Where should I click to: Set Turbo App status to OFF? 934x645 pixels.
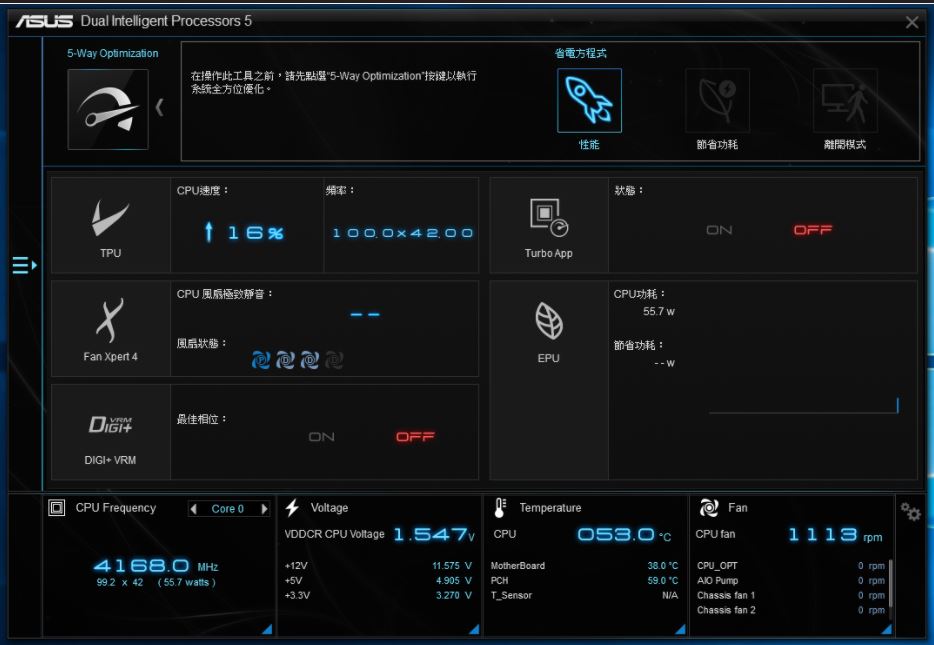click(813, 230)
